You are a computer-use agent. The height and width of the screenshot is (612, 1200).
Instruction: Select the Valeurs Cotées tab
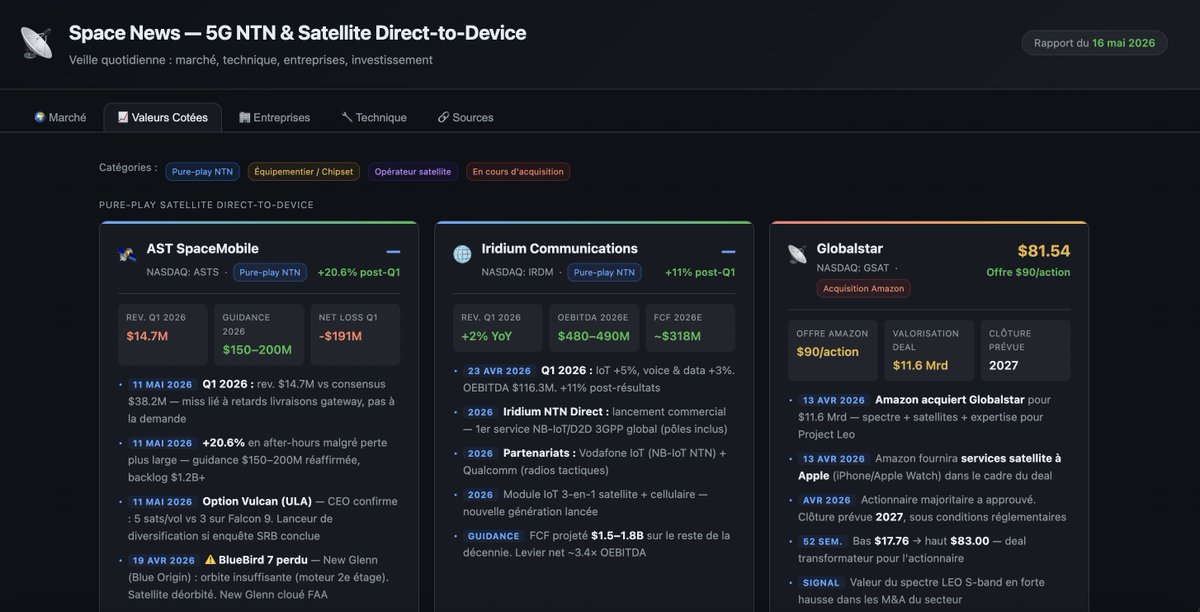[x=162, y=117]
